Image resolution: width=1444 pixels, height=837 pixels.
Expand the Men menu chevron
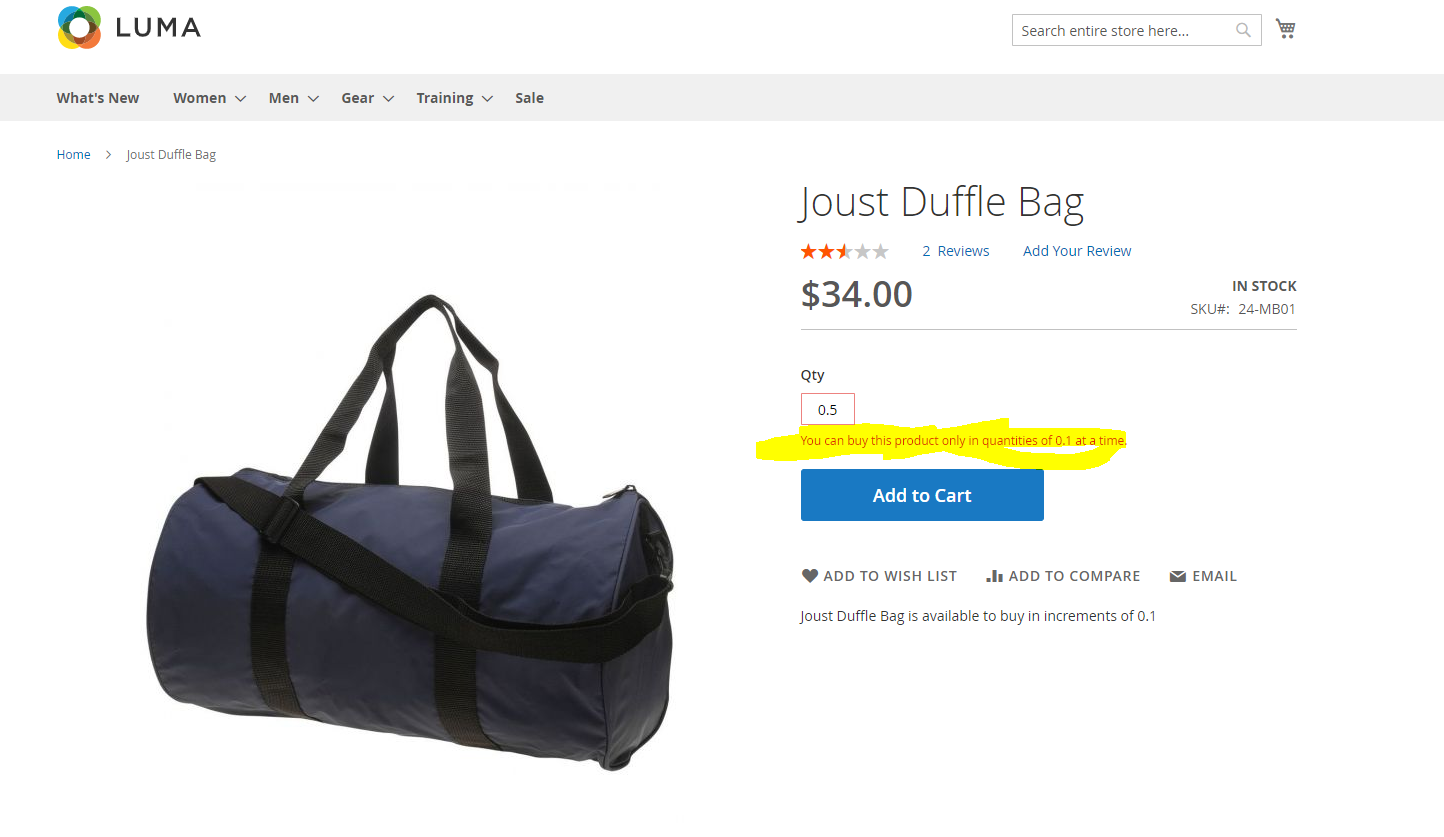313,99
